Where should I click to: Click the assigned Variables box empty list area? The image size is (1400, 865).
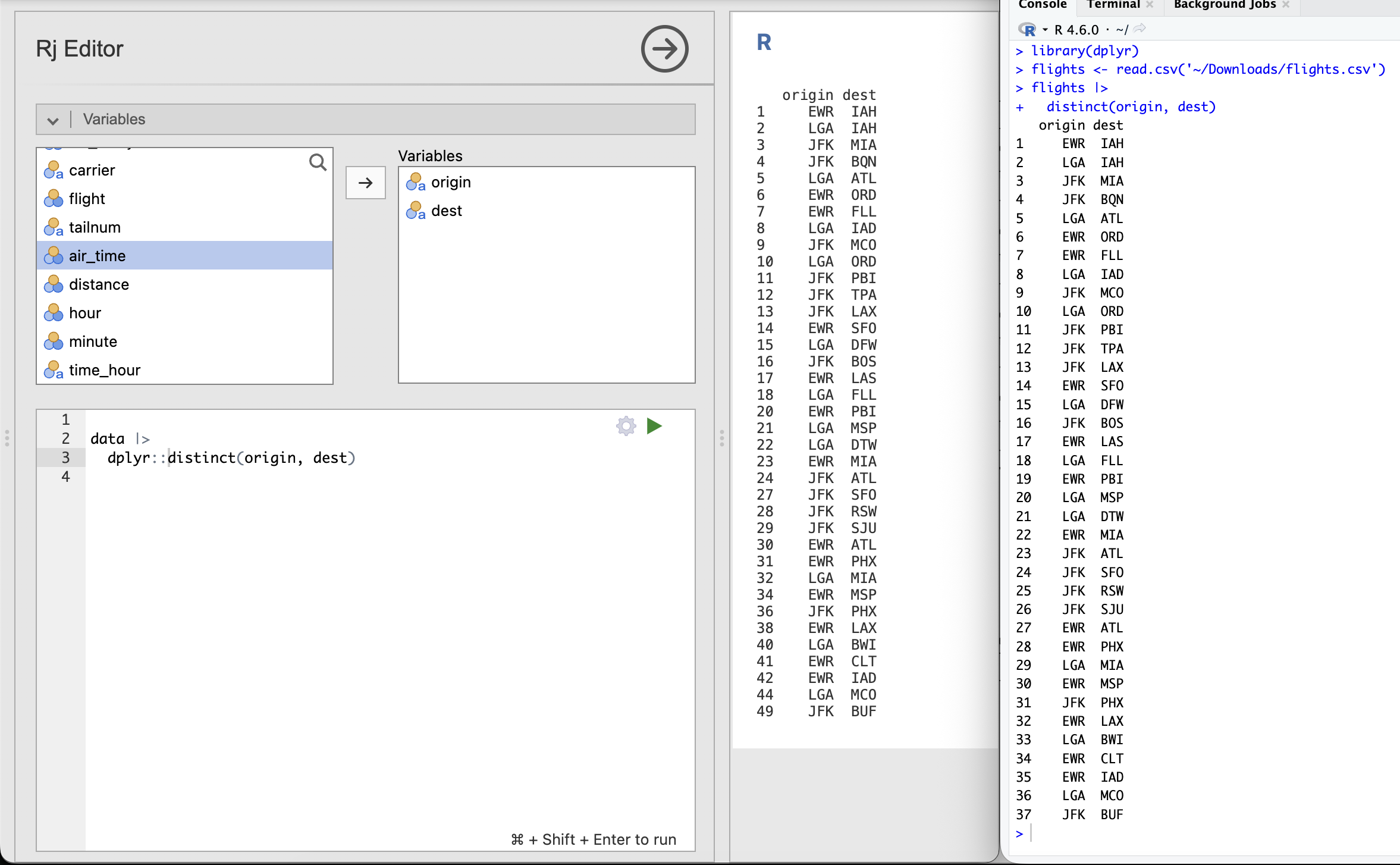point(547,303)
